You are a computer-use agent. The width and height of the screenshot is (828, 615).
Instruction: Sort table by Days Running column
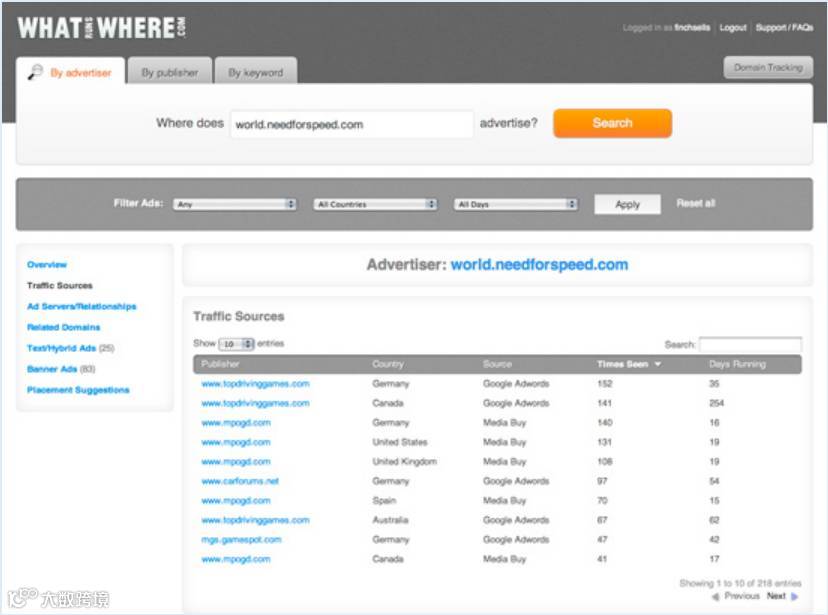(x=737, y=364)
